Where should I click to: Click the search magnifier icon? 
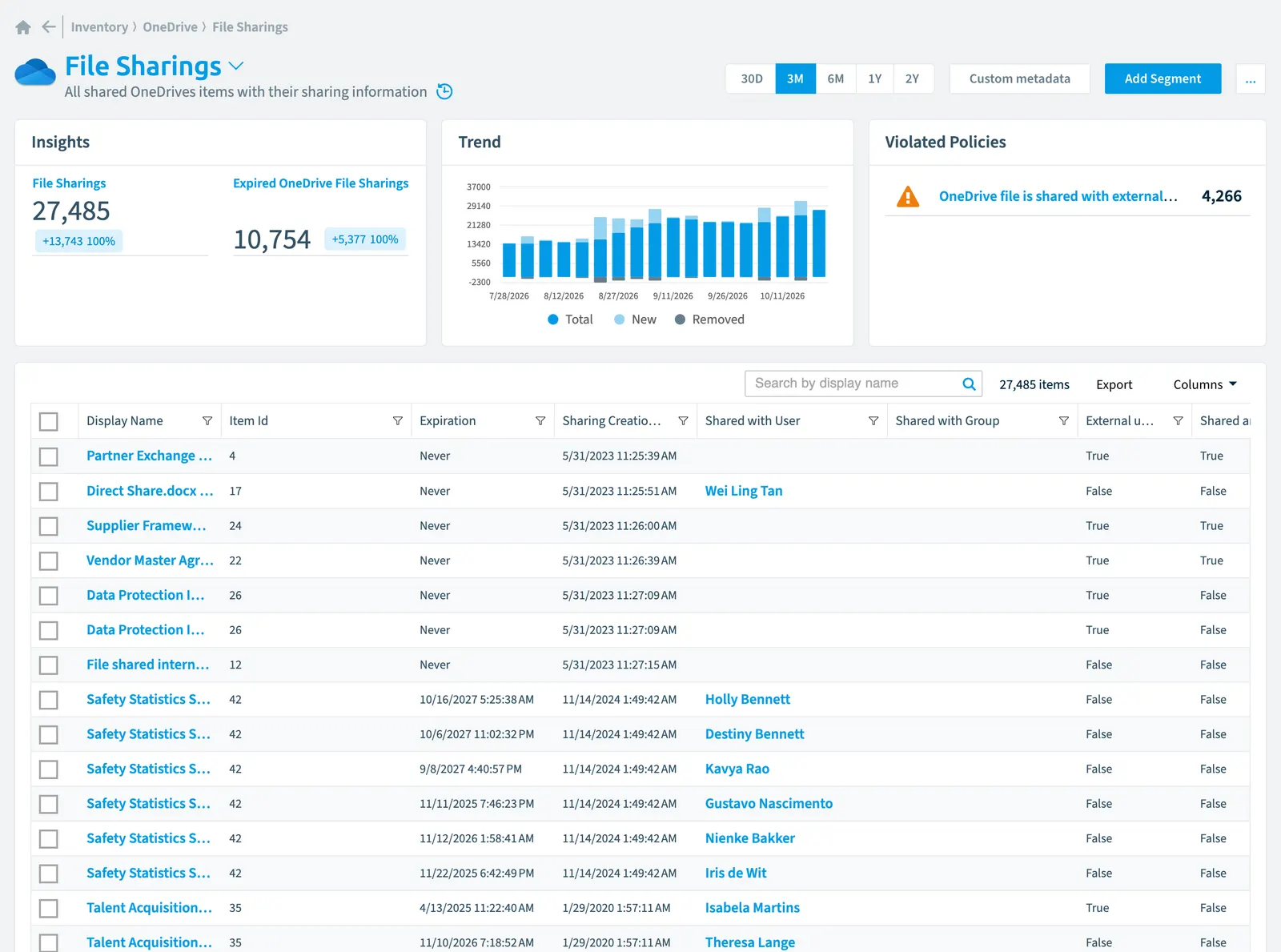coord(969,384)
